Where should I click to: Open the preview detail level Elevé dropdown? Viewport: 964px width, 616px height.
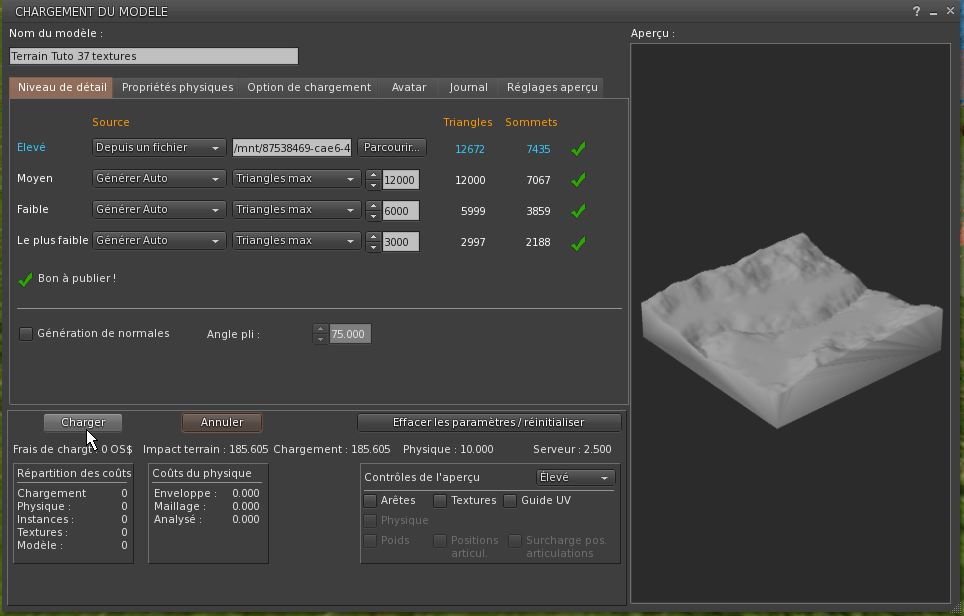coord(575,478)
